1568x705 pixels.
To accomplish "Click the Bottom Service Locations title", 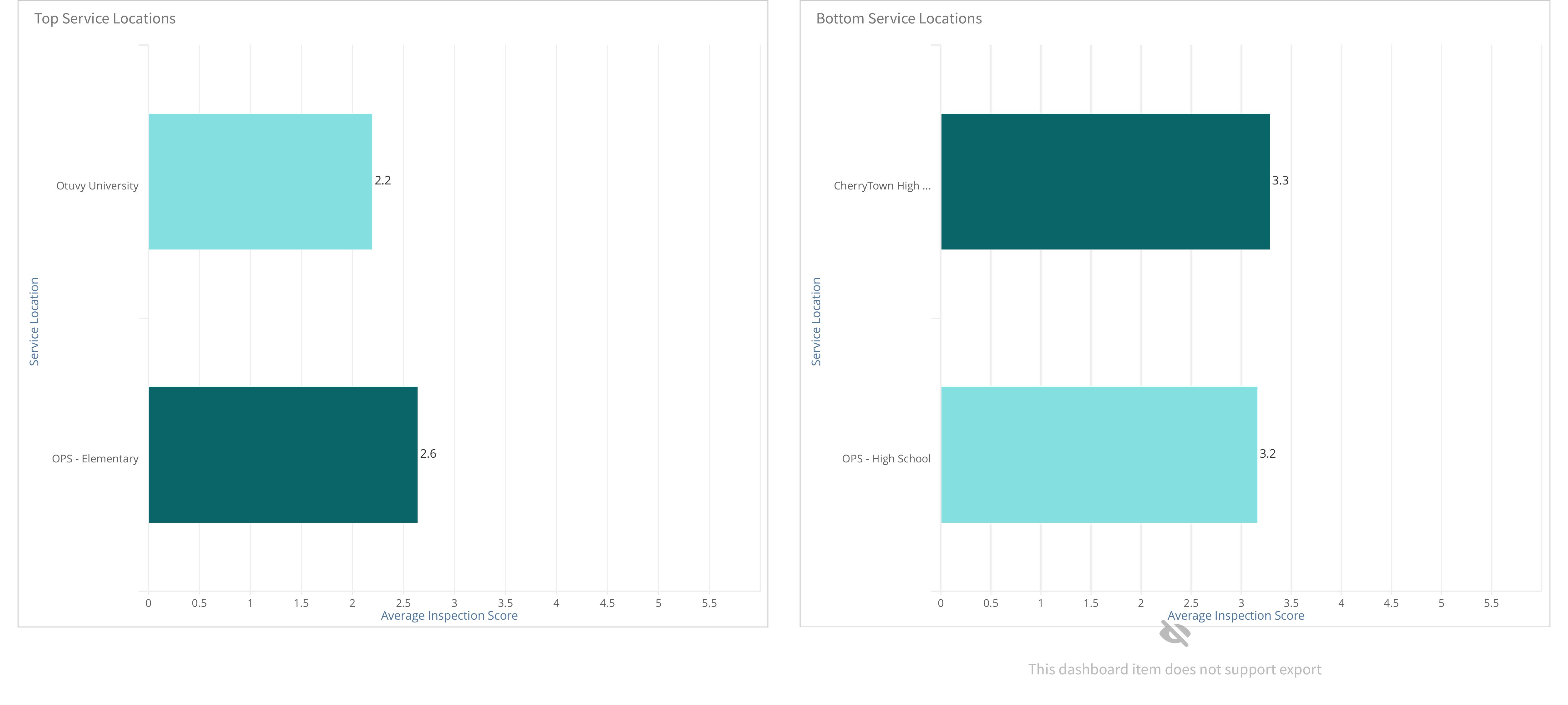I will coord(898,19).
